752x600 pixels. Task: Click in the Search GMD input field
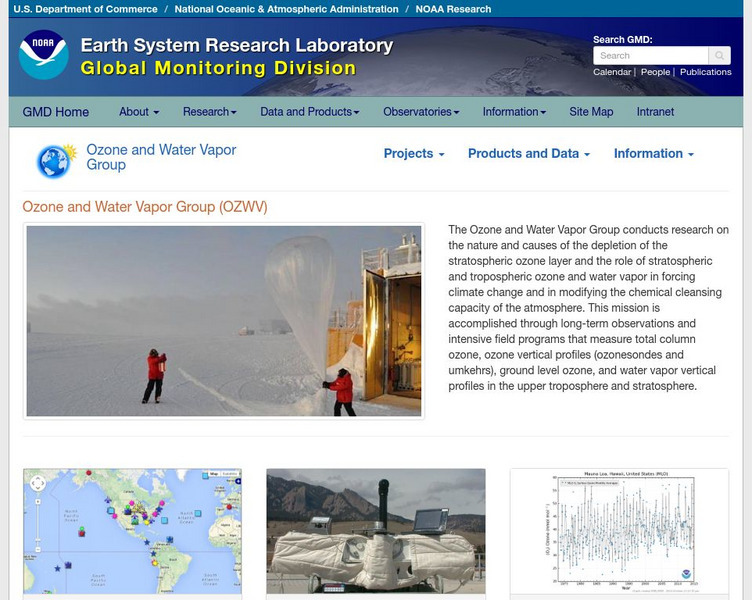click(651, 56)
